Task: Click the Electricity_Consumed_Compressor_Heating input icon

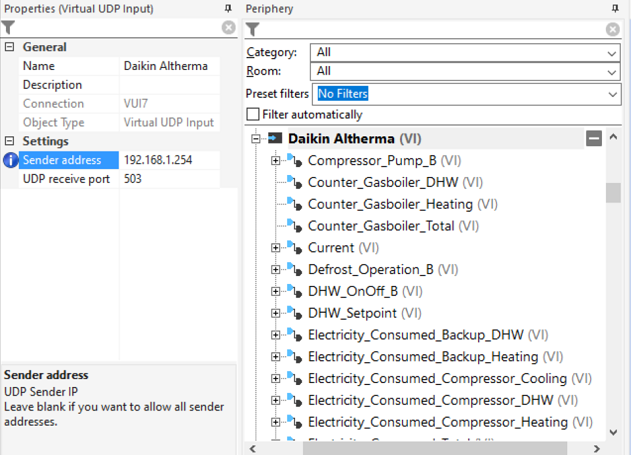Action: click(295, 420)
